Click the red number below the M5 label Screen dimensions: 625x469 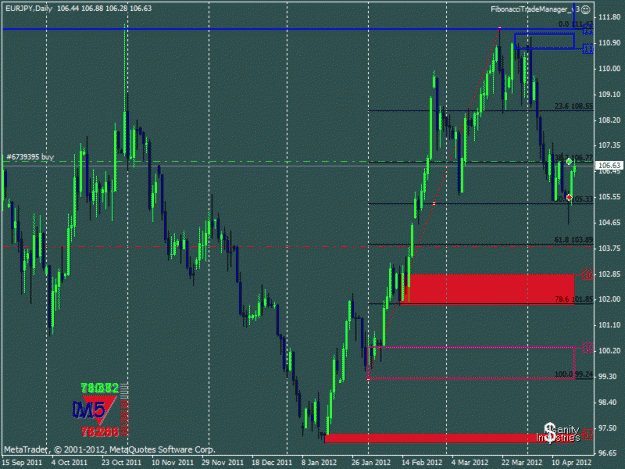click(x=100, y=432)
